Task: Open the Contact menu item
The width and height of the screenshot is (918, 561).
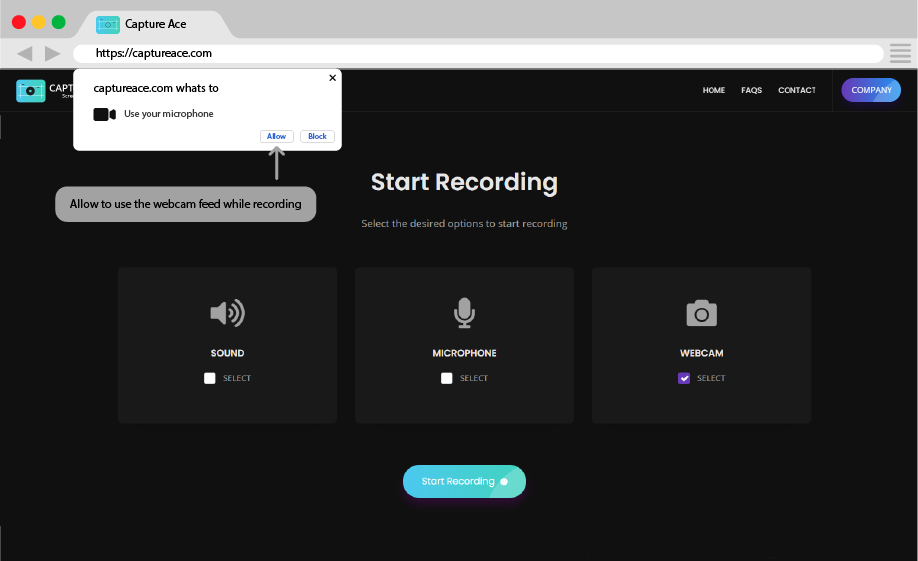Action: pyautogui.click(x=797, y=90)
